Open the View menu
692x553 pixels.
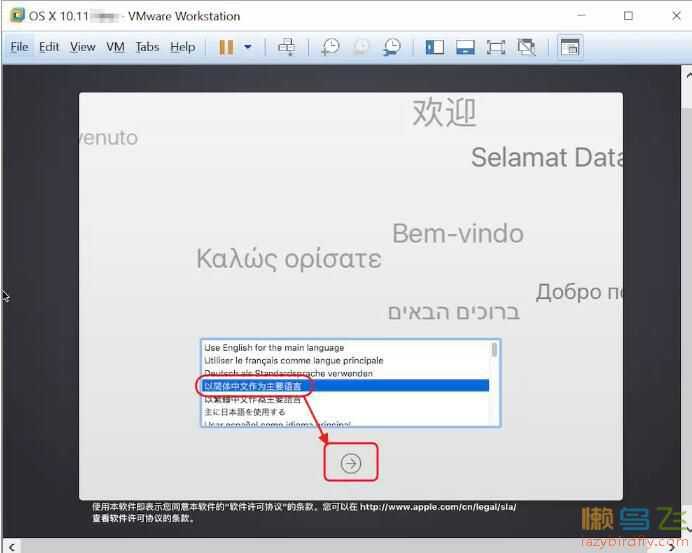[x=83, y=47]
